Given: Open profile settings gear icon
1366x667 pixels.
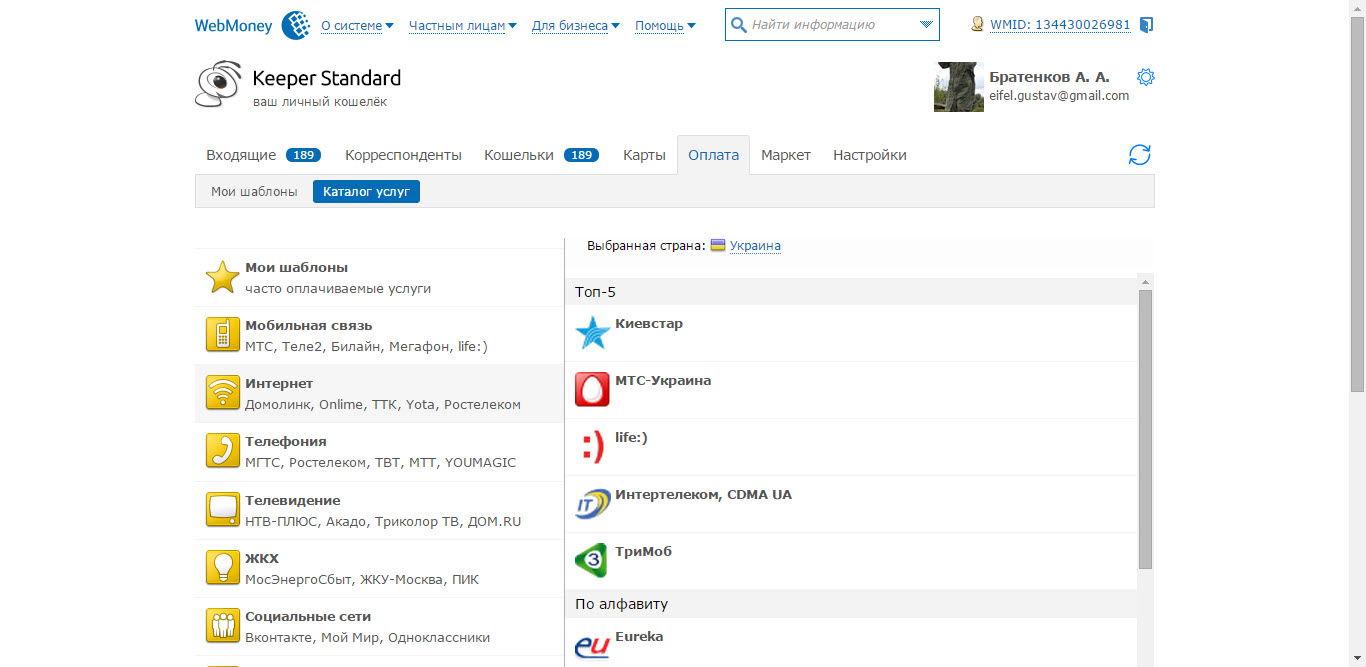Looking at the screenshot, I should 1146,77.
